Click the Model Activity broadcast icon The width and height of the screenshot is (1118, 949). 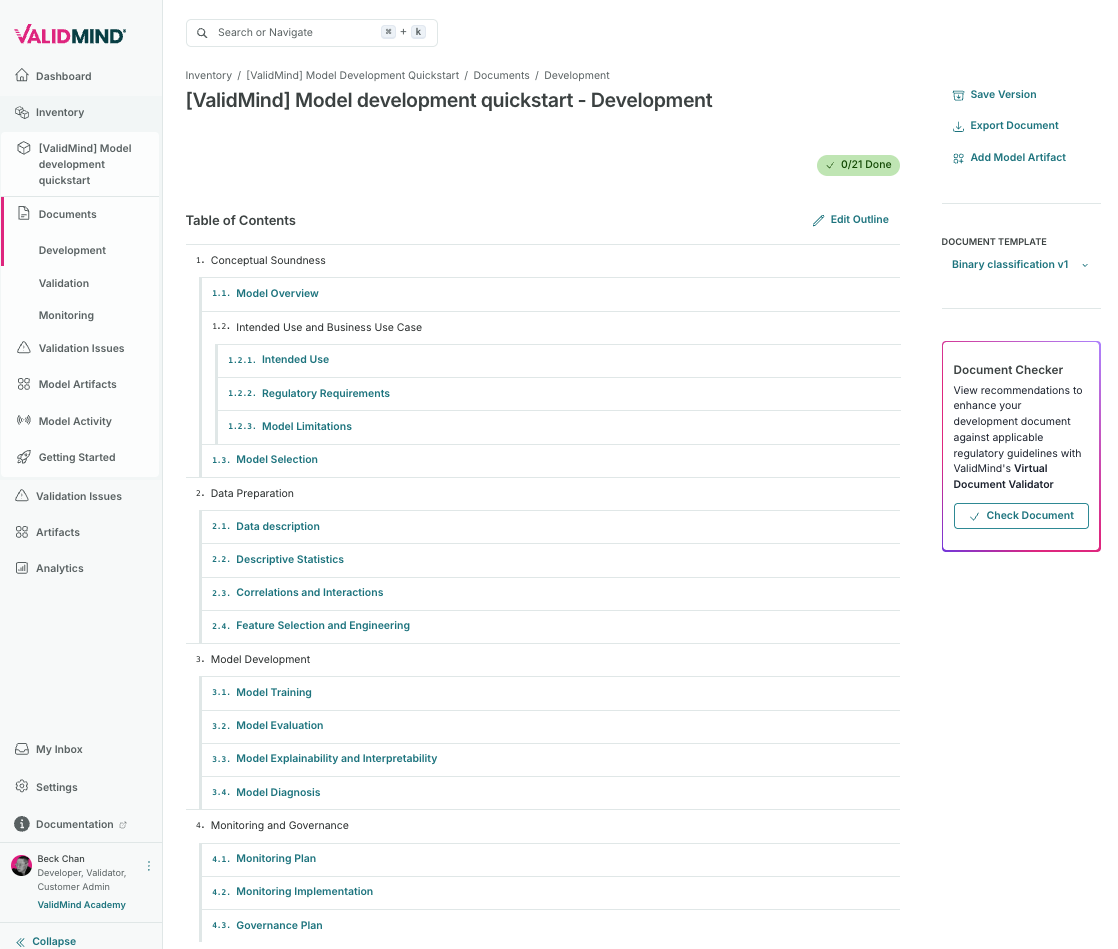(x=24, y=420)
